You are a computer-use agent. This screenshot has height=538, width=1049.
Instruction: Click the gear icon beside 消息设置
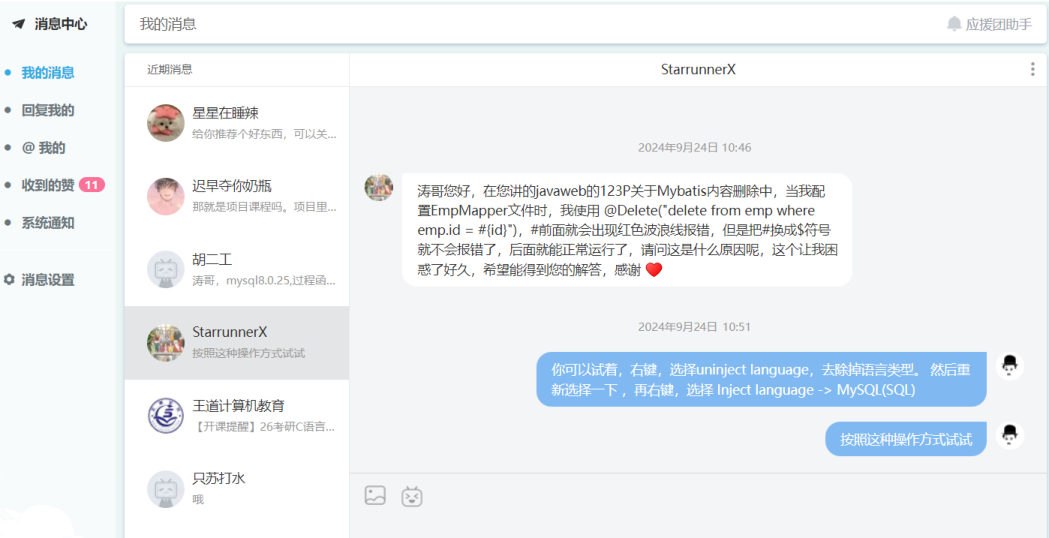coord(9,280)
